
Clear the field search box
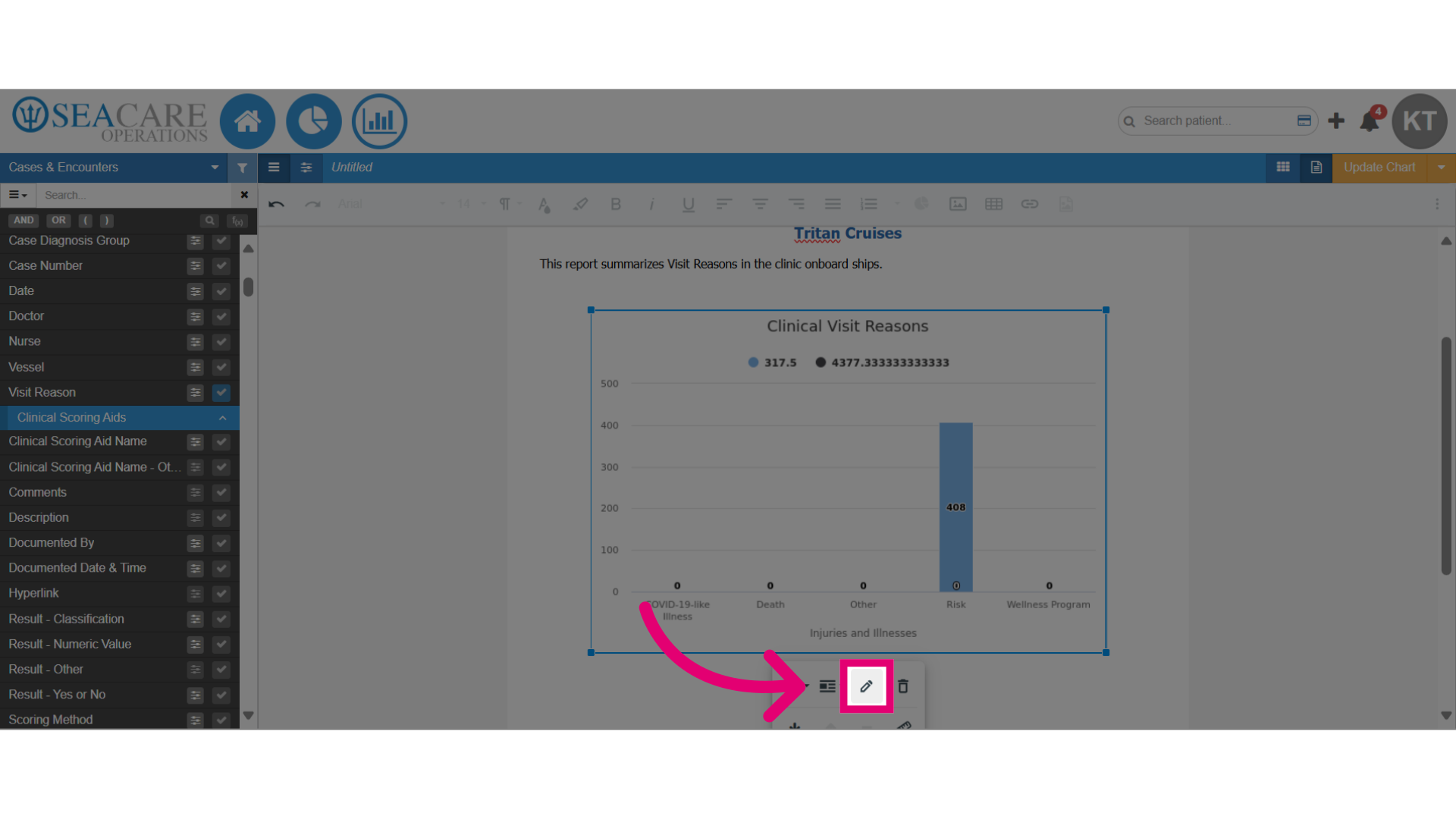pyautogui.click(x=244, y=195)
